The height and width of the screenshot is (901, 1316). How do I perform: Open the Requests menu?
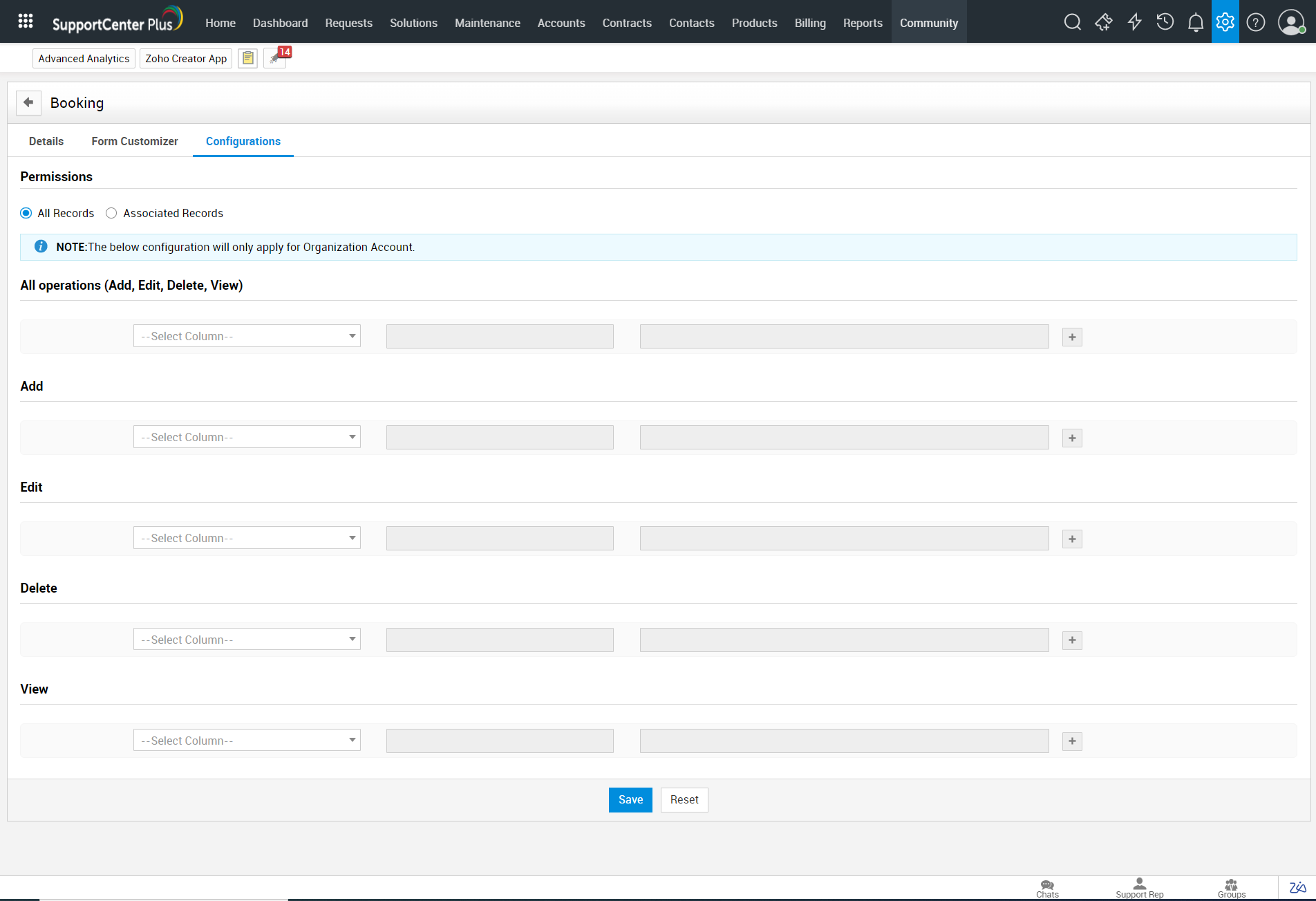tap(348, 23)
